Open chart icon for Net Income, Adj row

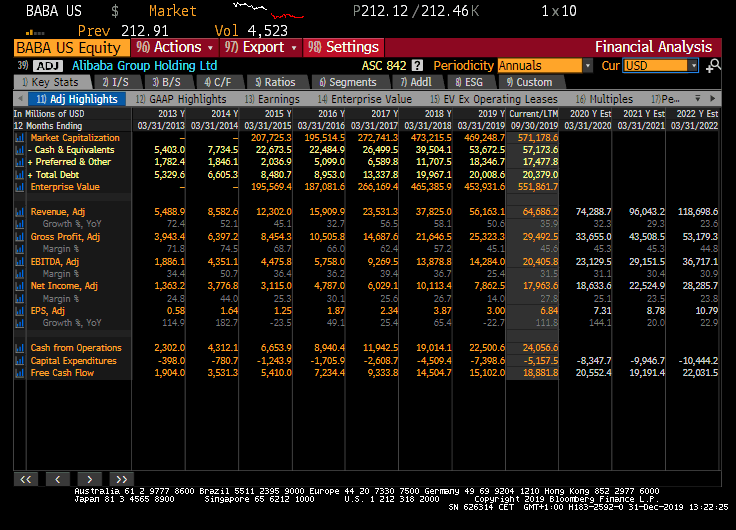click(x=20, y=286)
